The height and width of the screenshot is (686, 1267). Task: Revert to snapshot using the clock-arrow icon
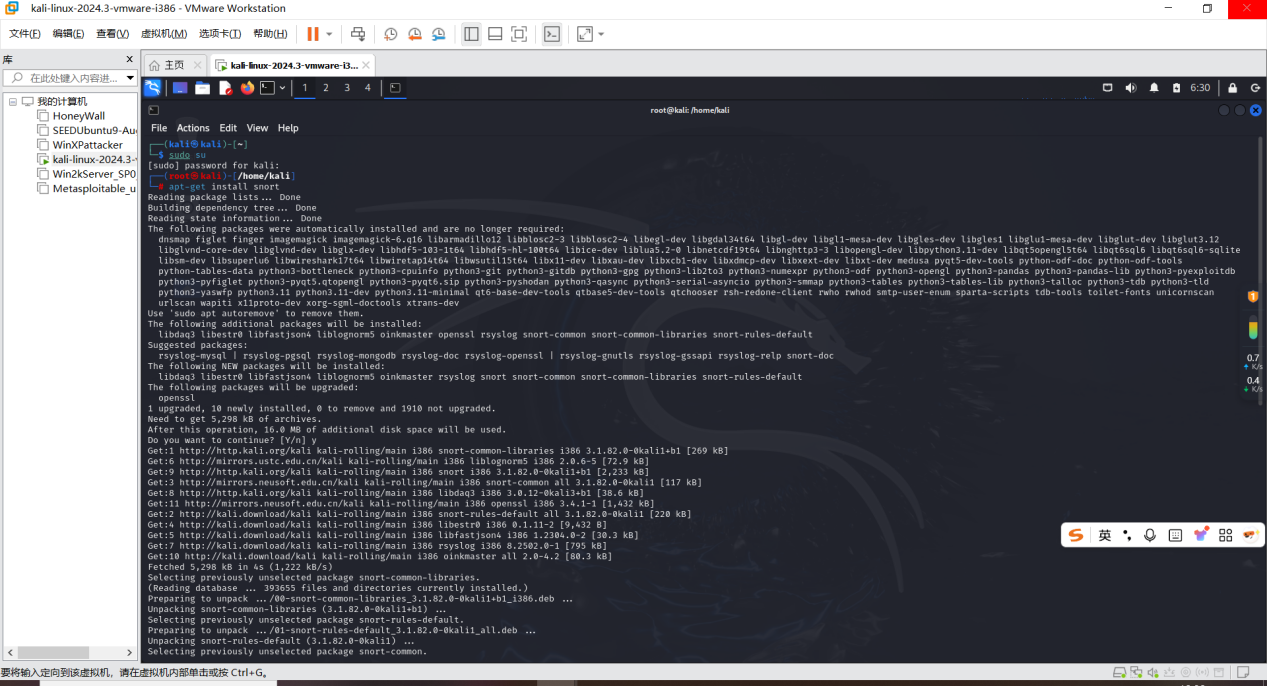[414, 34]
